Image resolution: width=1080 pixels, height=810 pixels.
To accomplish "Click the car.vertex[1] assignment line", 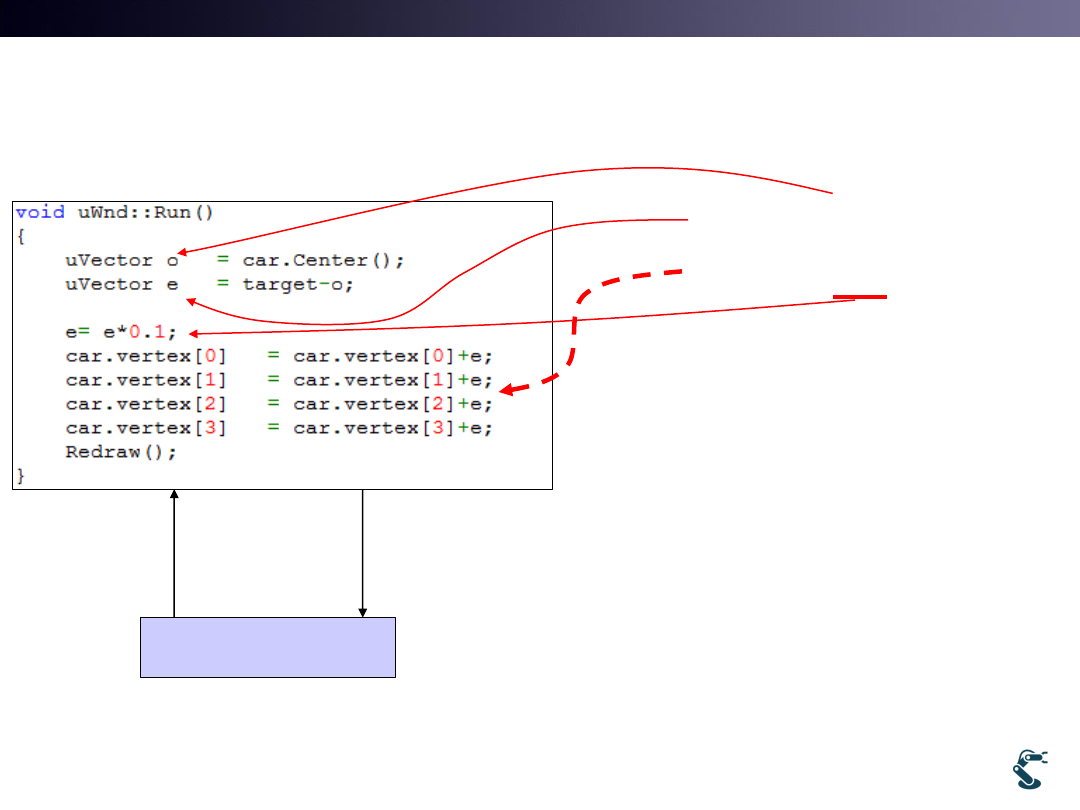I will coord(280,380).
